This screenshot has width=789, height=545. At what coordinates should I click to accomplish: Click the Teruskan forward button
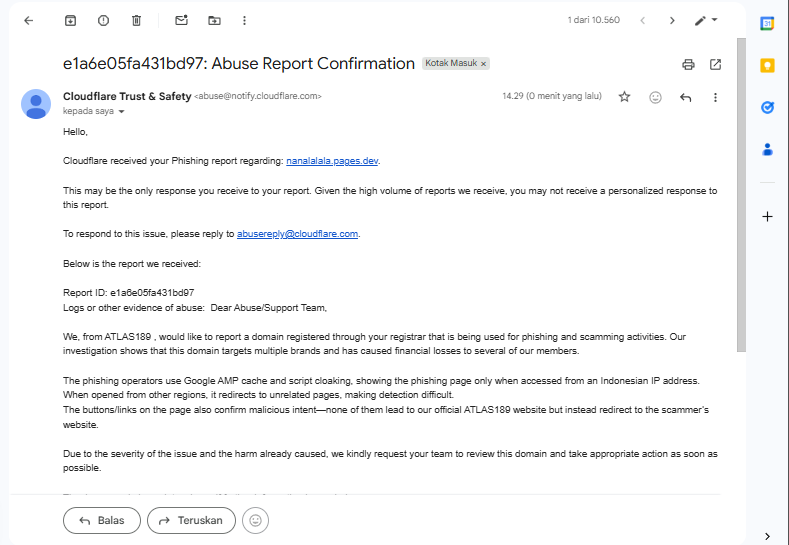tap(191, 520)
